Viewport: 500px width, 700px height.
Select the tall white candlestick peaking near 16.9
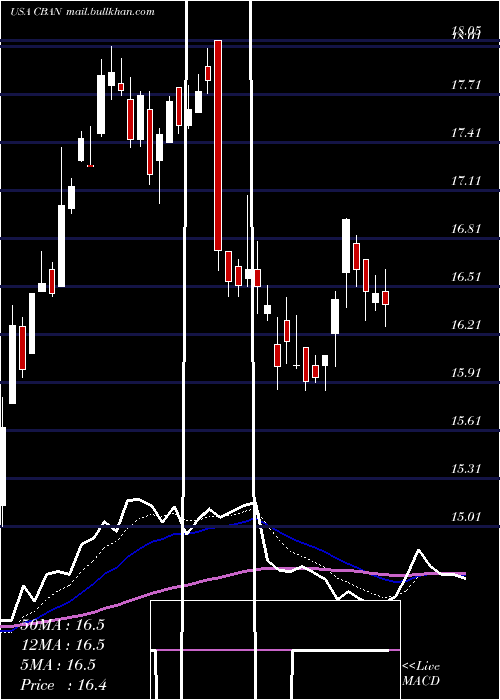[x=346, y=246]
